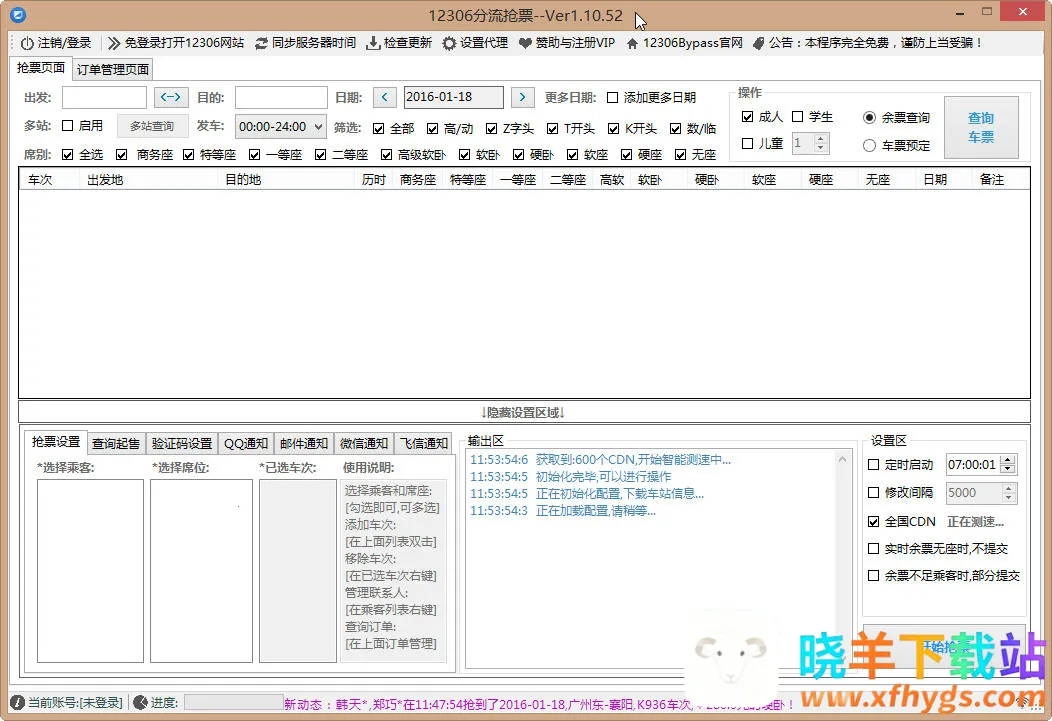Swap departure and destination stations

(x=171, y=97)
